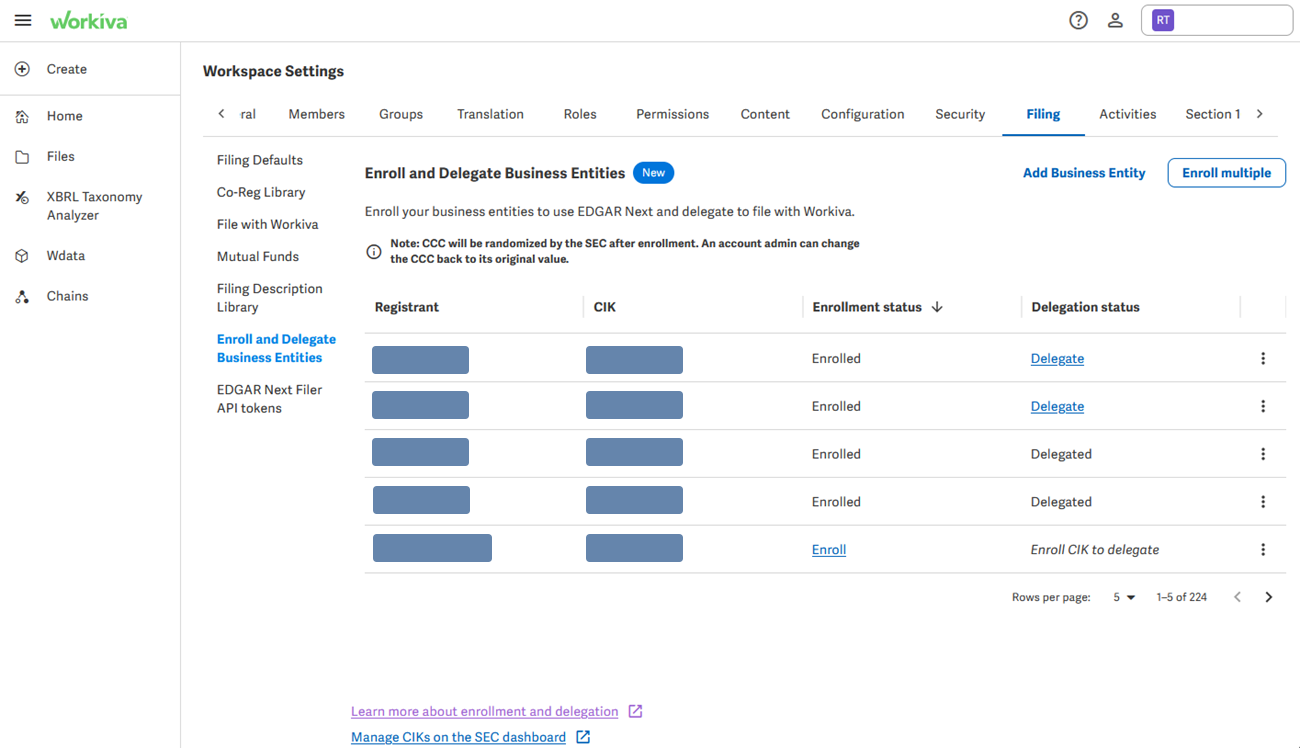Viewport: 1300px width, 748px height.
Task: Open actions menu for first Delegate row
Action: coord(1263,358)
